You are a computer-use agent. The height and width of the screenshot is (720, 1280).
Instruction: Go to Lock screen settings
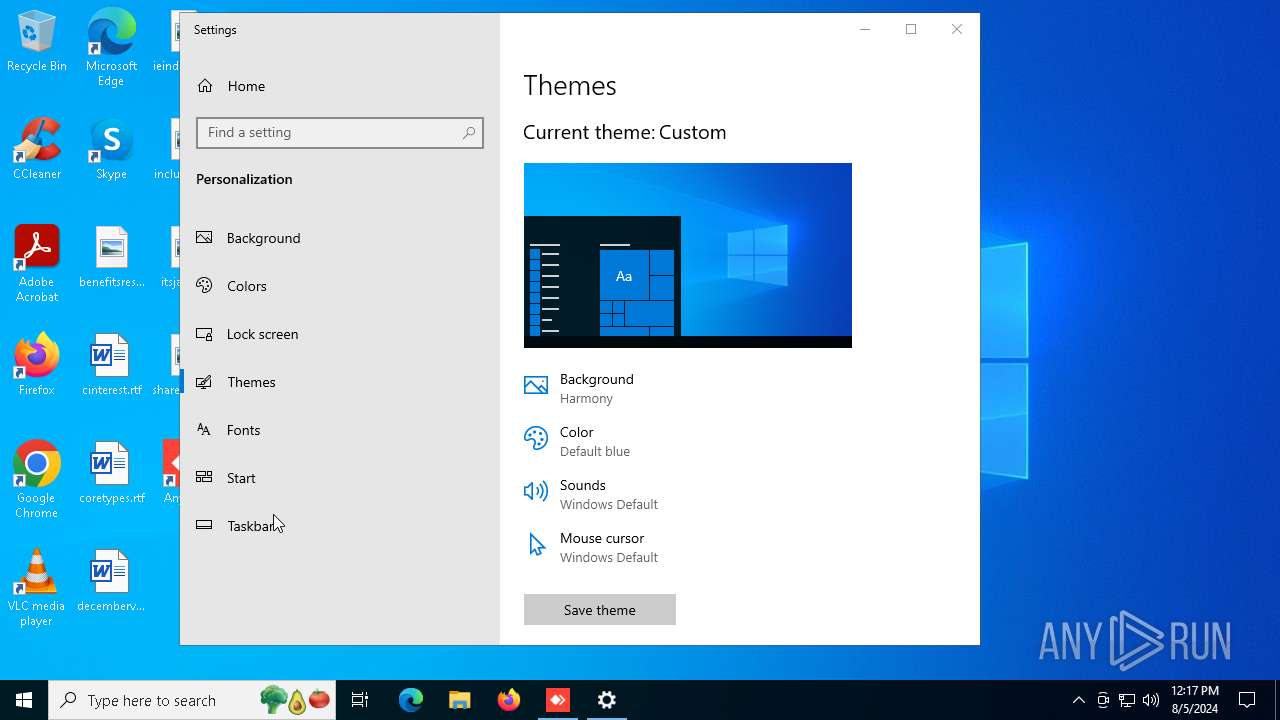tap(340, 334)
